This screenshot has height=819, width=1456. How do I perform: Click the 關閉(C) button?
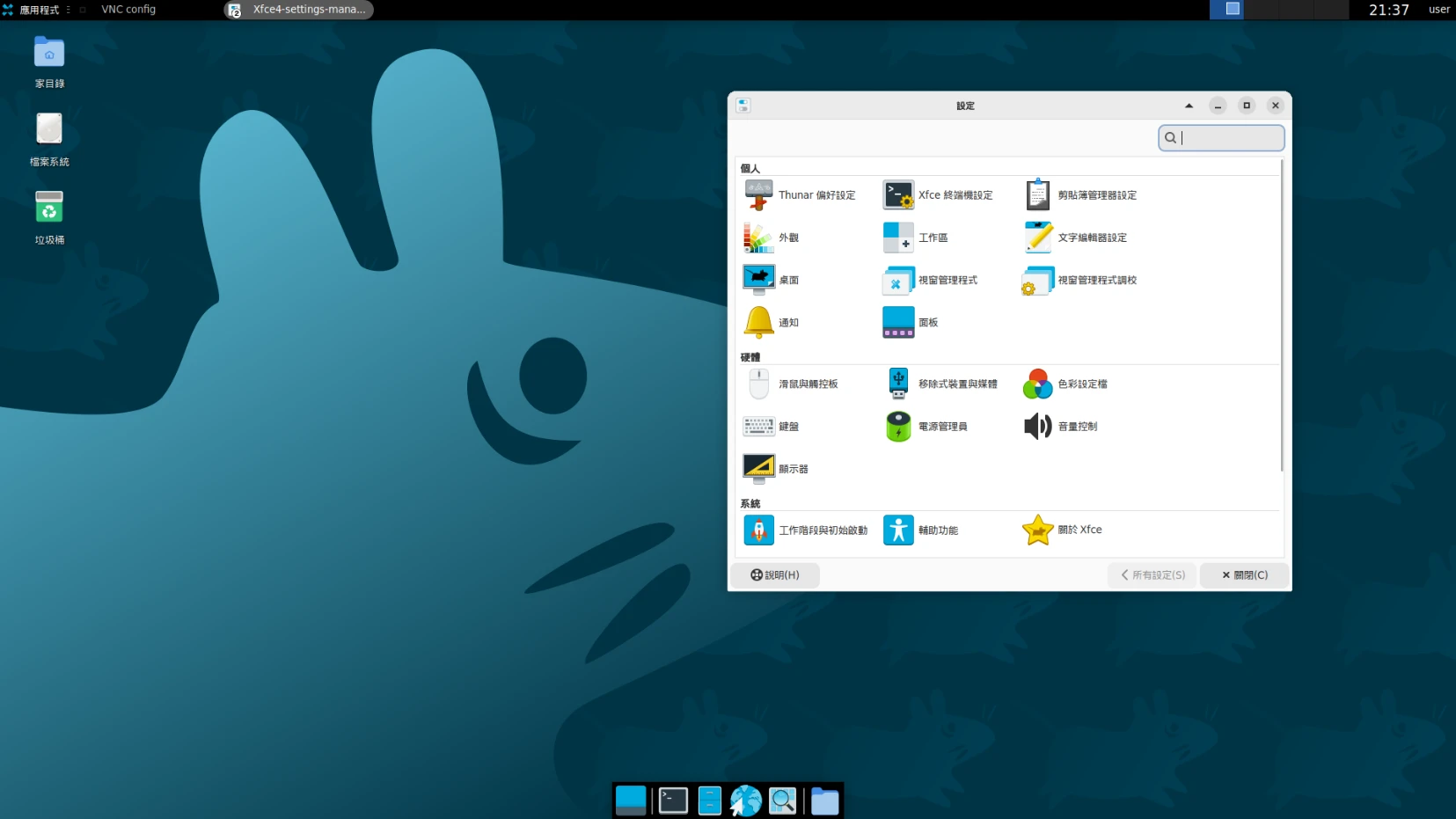point(1244,575)
